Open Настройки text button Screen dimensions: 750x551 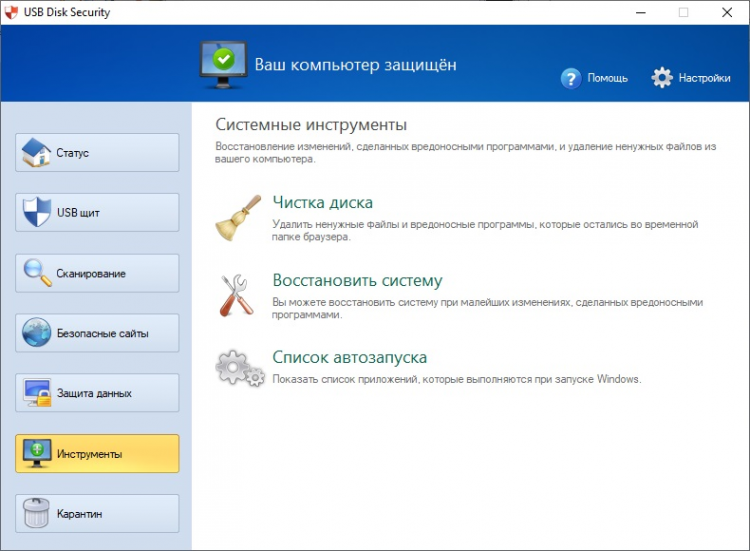(x=704, y=78)
